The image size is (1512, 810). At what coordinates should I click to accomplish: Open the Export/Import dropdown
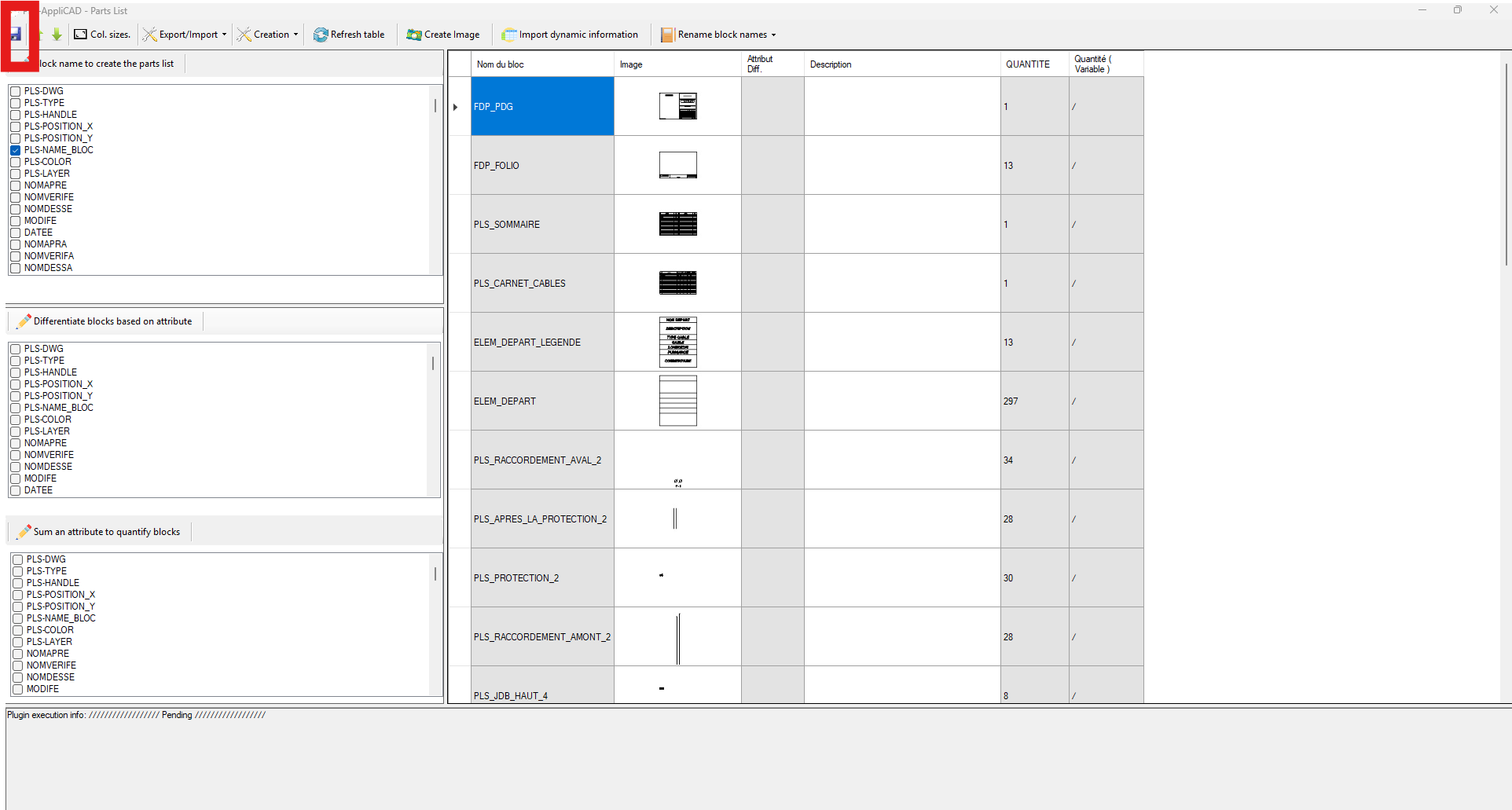224,35
